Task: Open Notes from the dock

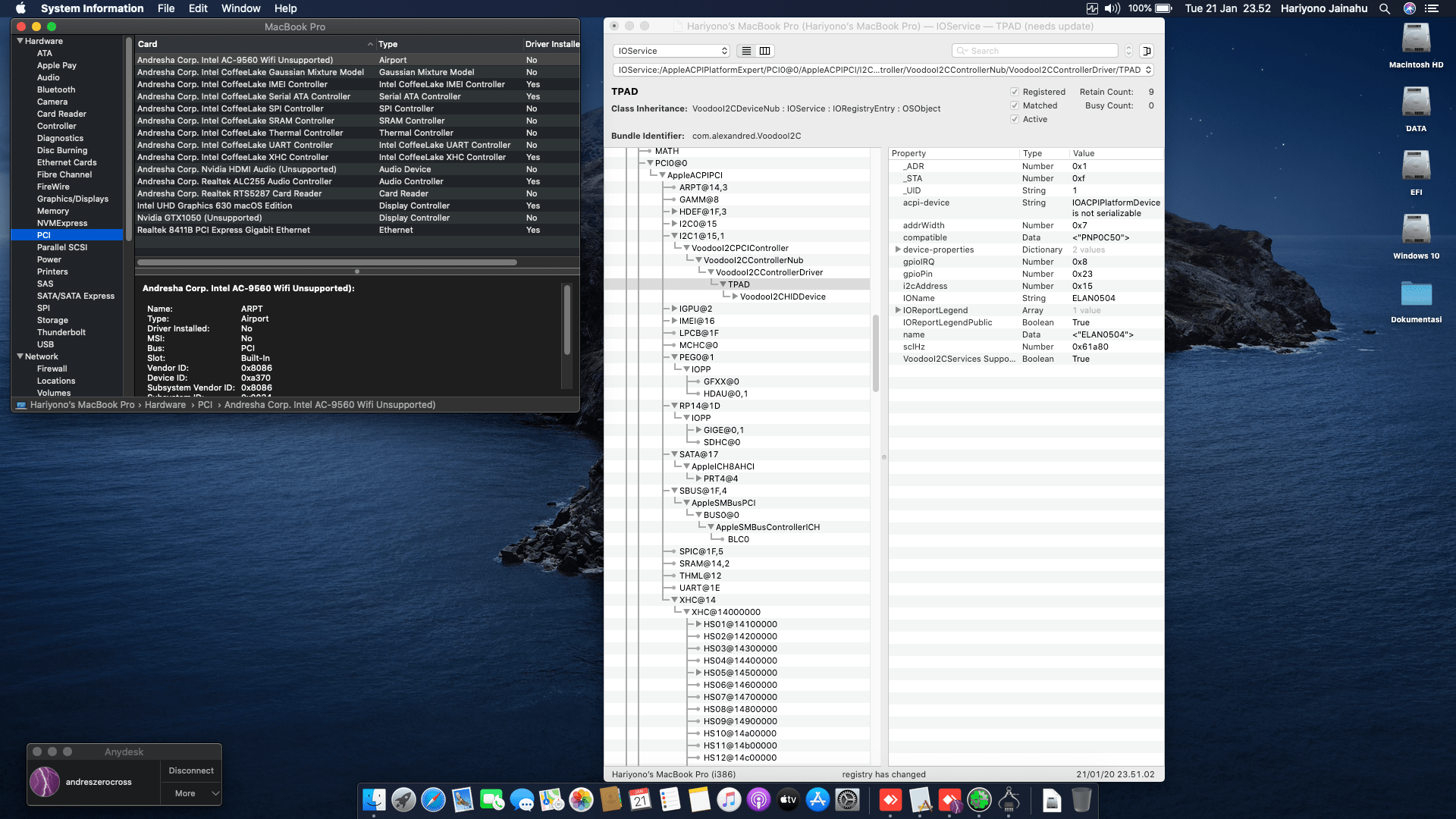Action: pos(699,799)
